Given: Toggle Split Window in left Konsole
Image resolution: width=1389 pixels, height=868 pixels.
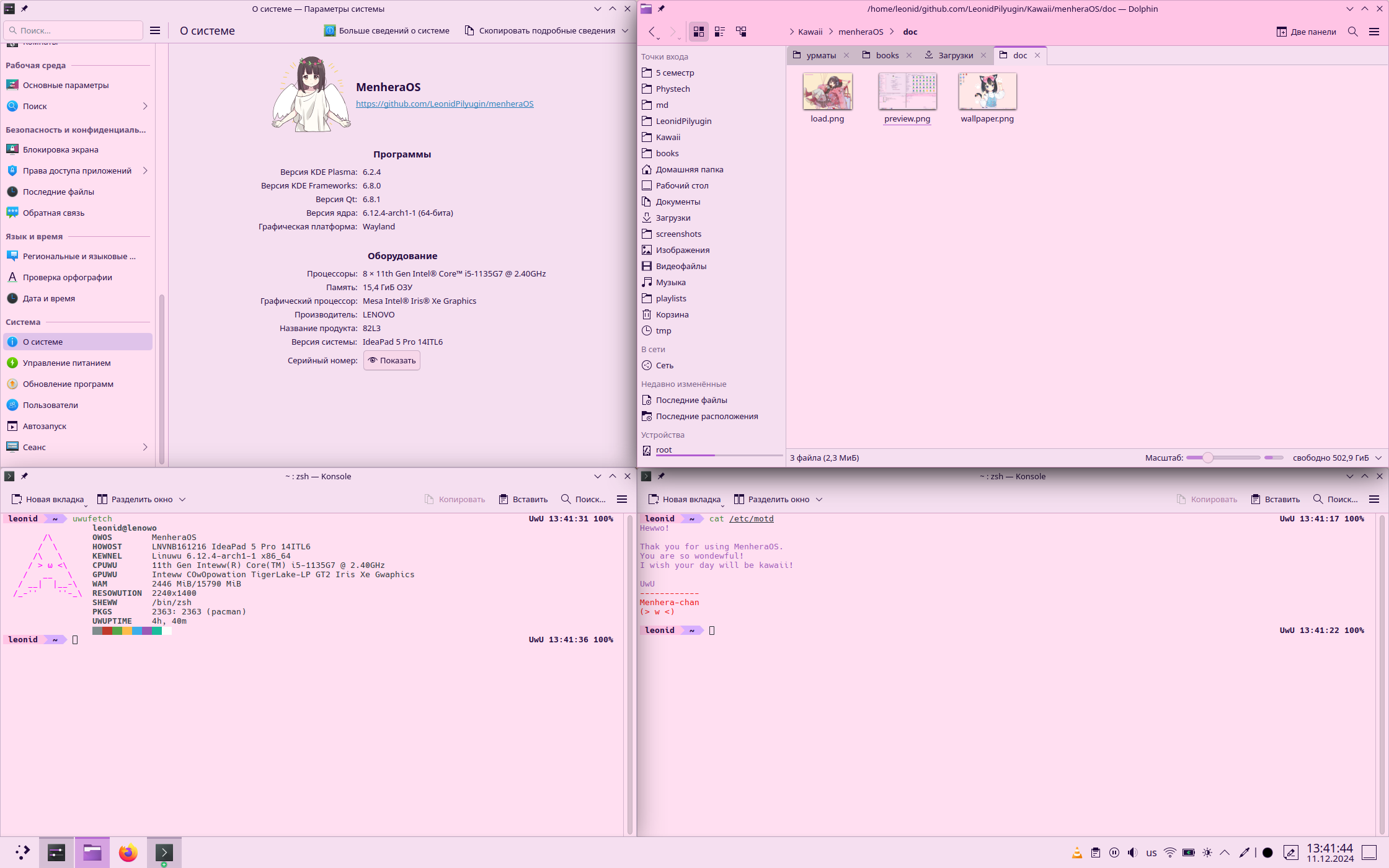Looking at the screenshot, I should 135,499.
